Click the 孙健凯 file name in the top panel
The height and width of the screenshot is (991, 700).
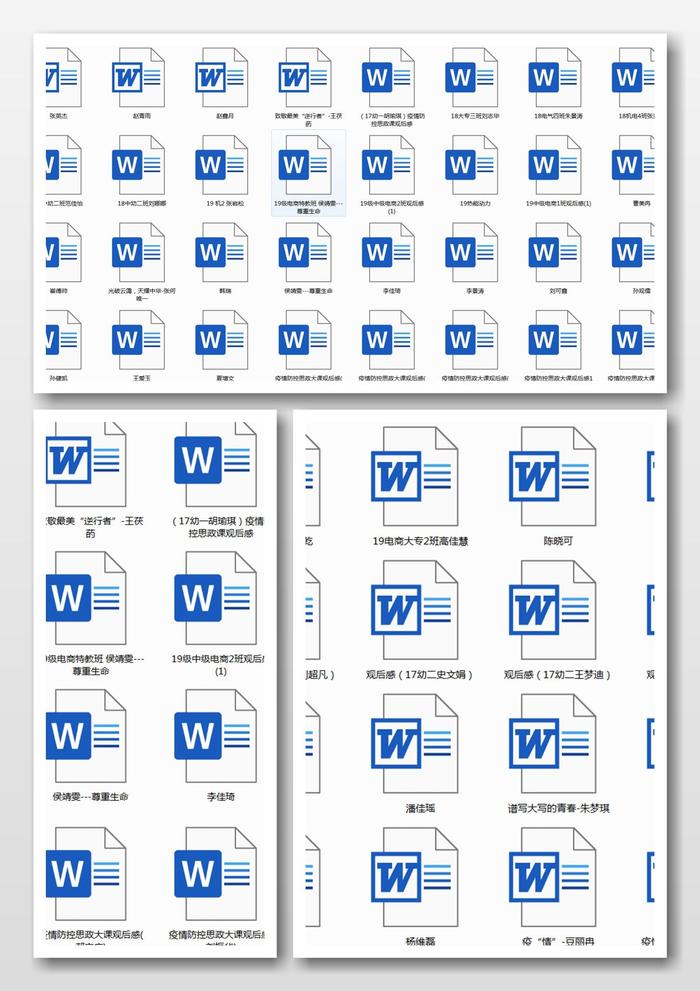pyautogui.click(x=58, y=379)
